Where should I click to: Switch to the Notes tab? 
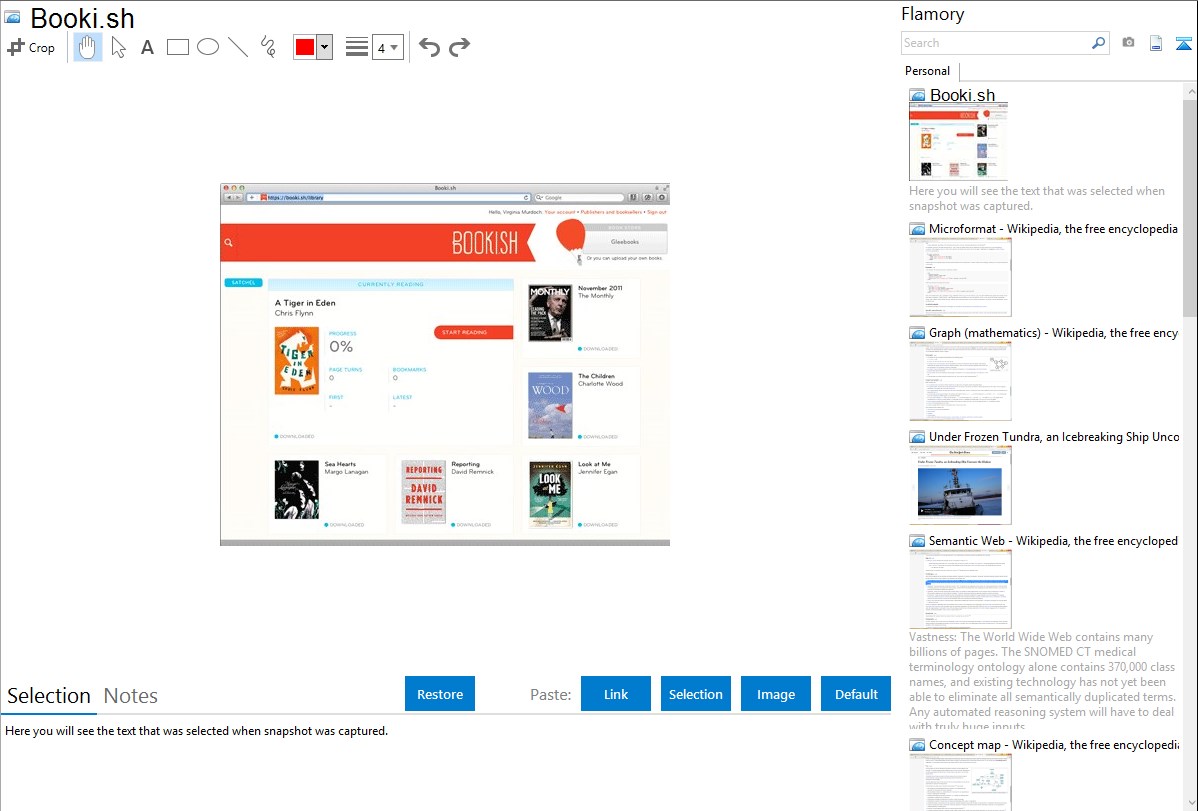(131, 696)
